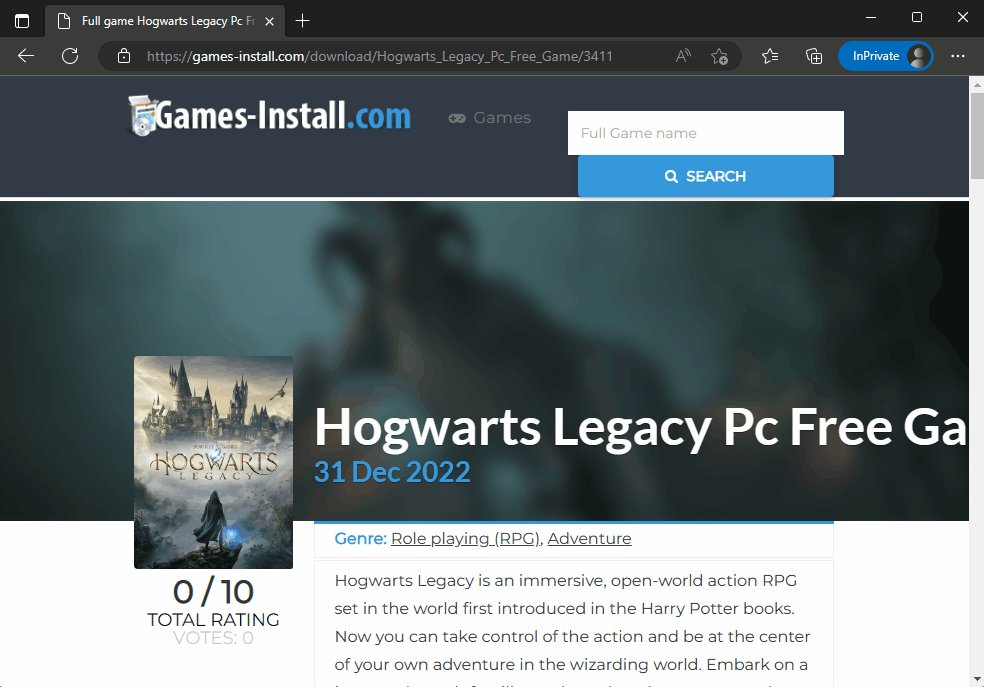Image resolution: width=984 pixels, height=687 pixels.
Task: Click the padlock site security icon
Action: [123, 56]
